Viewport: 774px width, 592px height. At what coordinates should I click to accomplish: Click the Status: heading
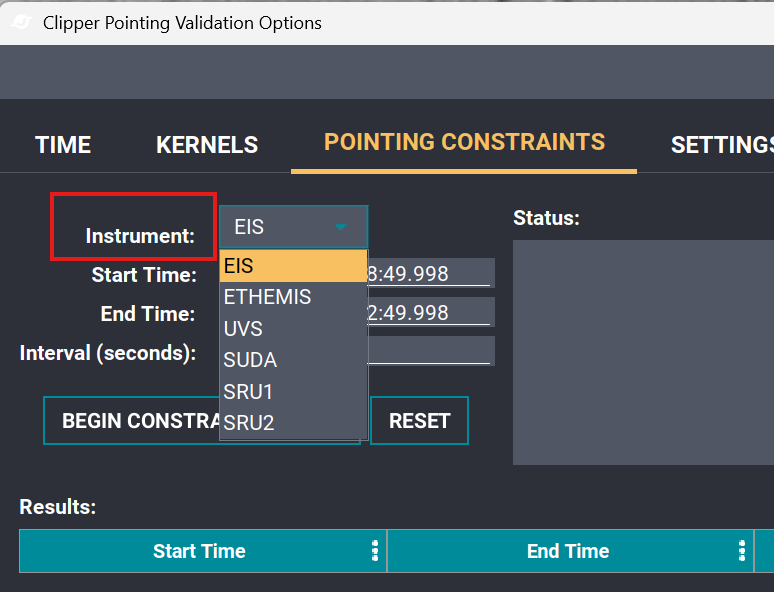point(546,218)
